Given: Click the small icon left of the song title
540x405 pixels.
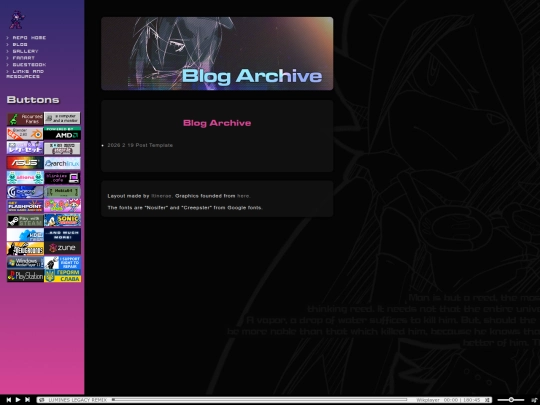Looking at the screenshot, I should [x=42, y=400].
